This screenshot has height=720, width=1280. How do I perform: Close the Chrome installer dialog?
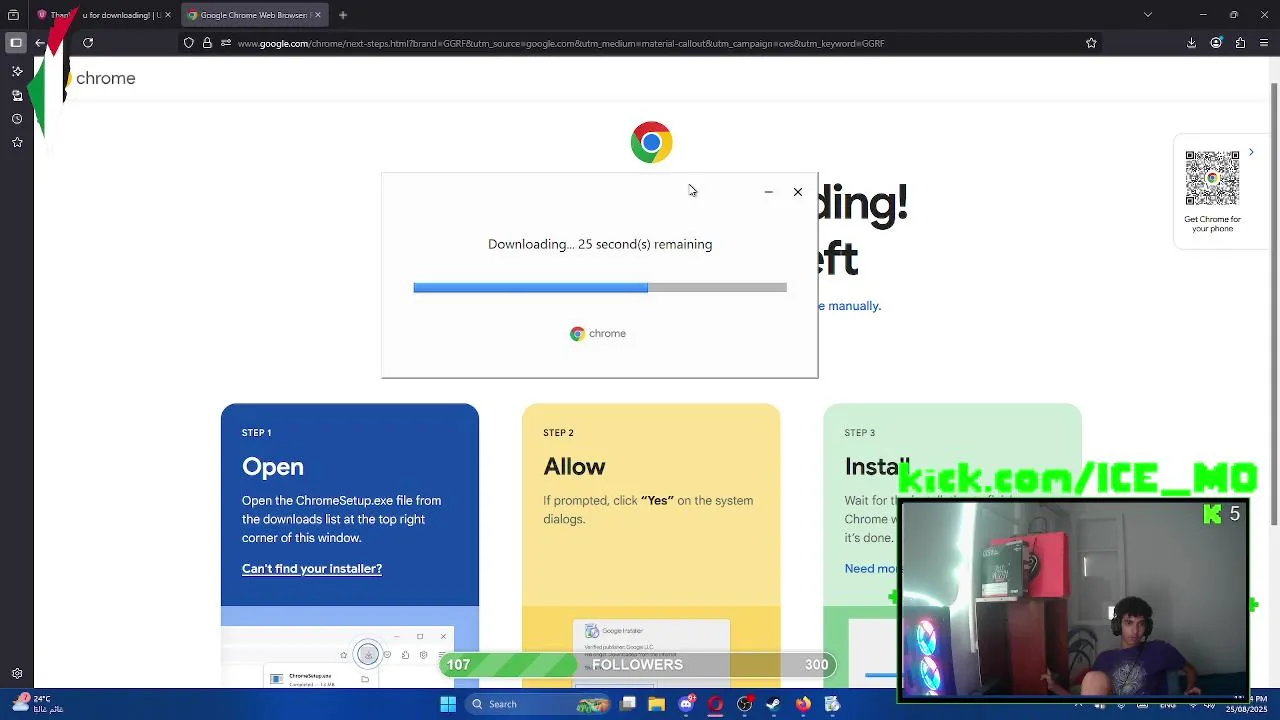798,192
